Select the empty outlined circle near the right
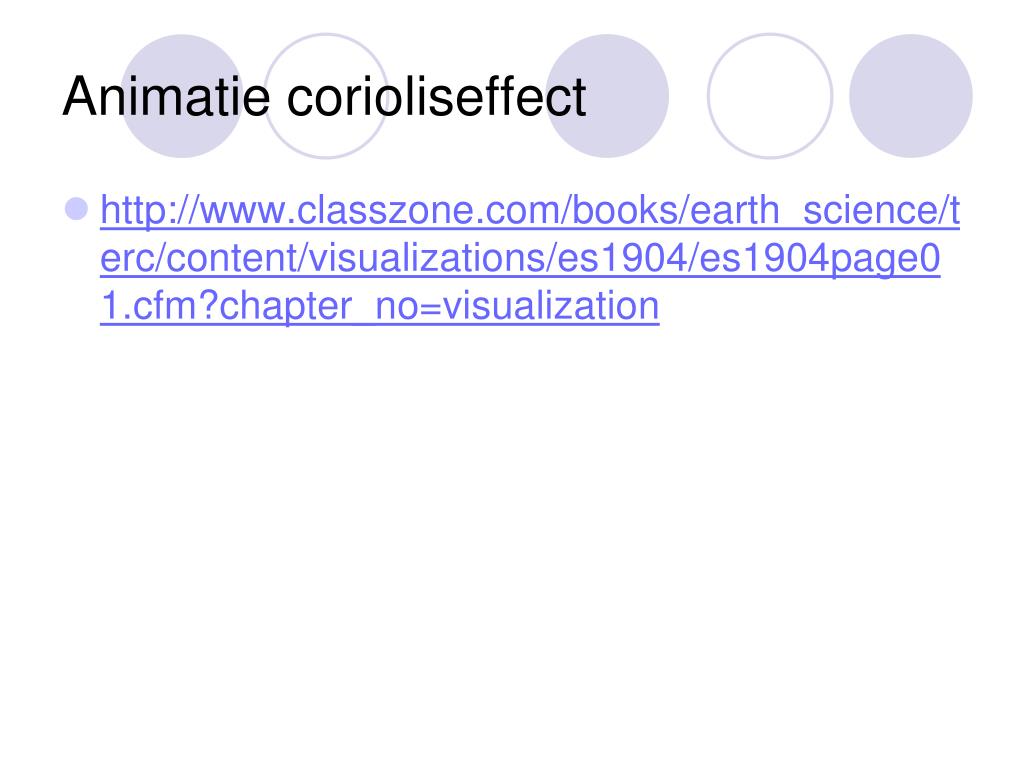Viewport: 1024px width, 768px height. [x=770, y=96]
